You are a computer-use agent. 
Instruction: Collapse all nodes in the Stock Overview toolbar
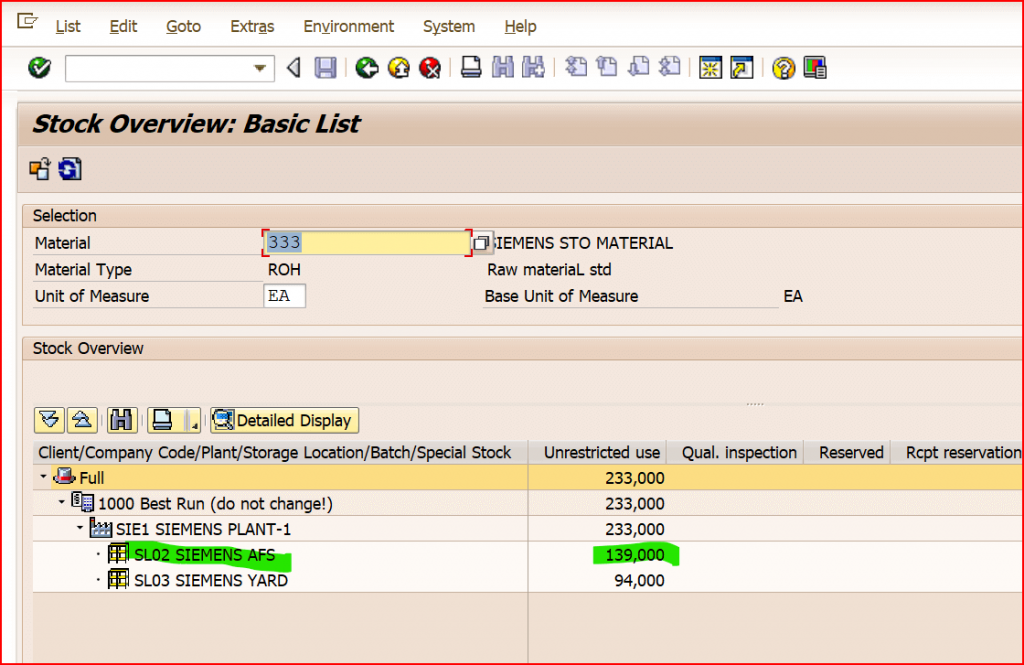(x=82, y=420)
